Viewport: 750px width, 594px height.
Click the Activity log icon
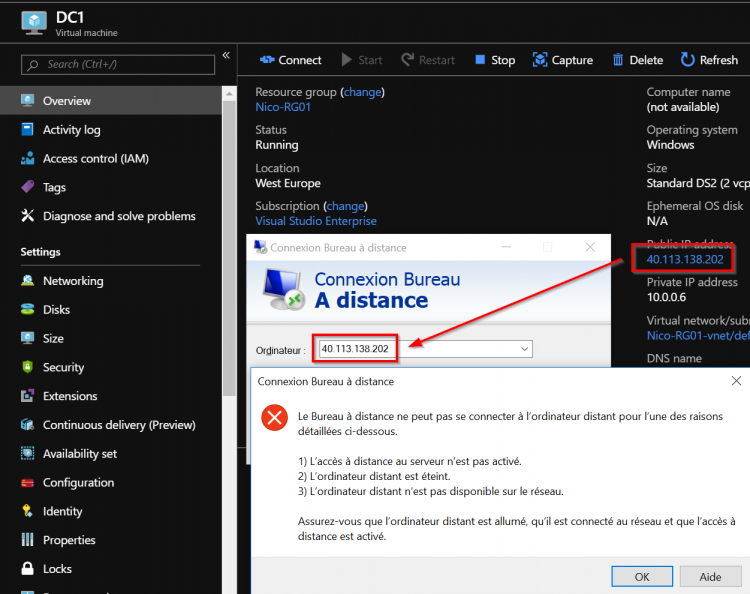click(28, 130)
